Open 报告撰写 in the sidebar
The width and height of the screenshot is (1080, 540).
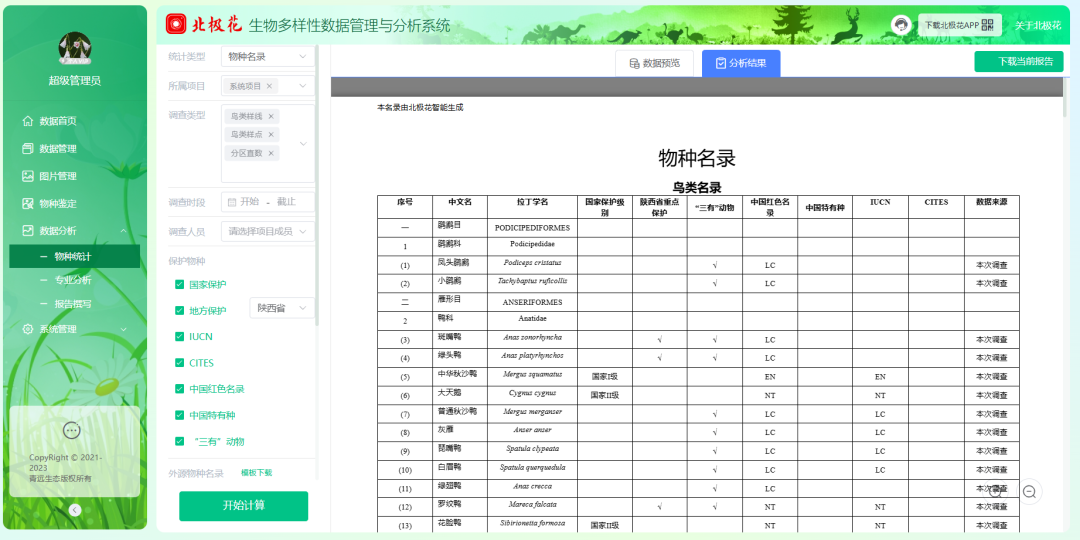click(74, 304)
